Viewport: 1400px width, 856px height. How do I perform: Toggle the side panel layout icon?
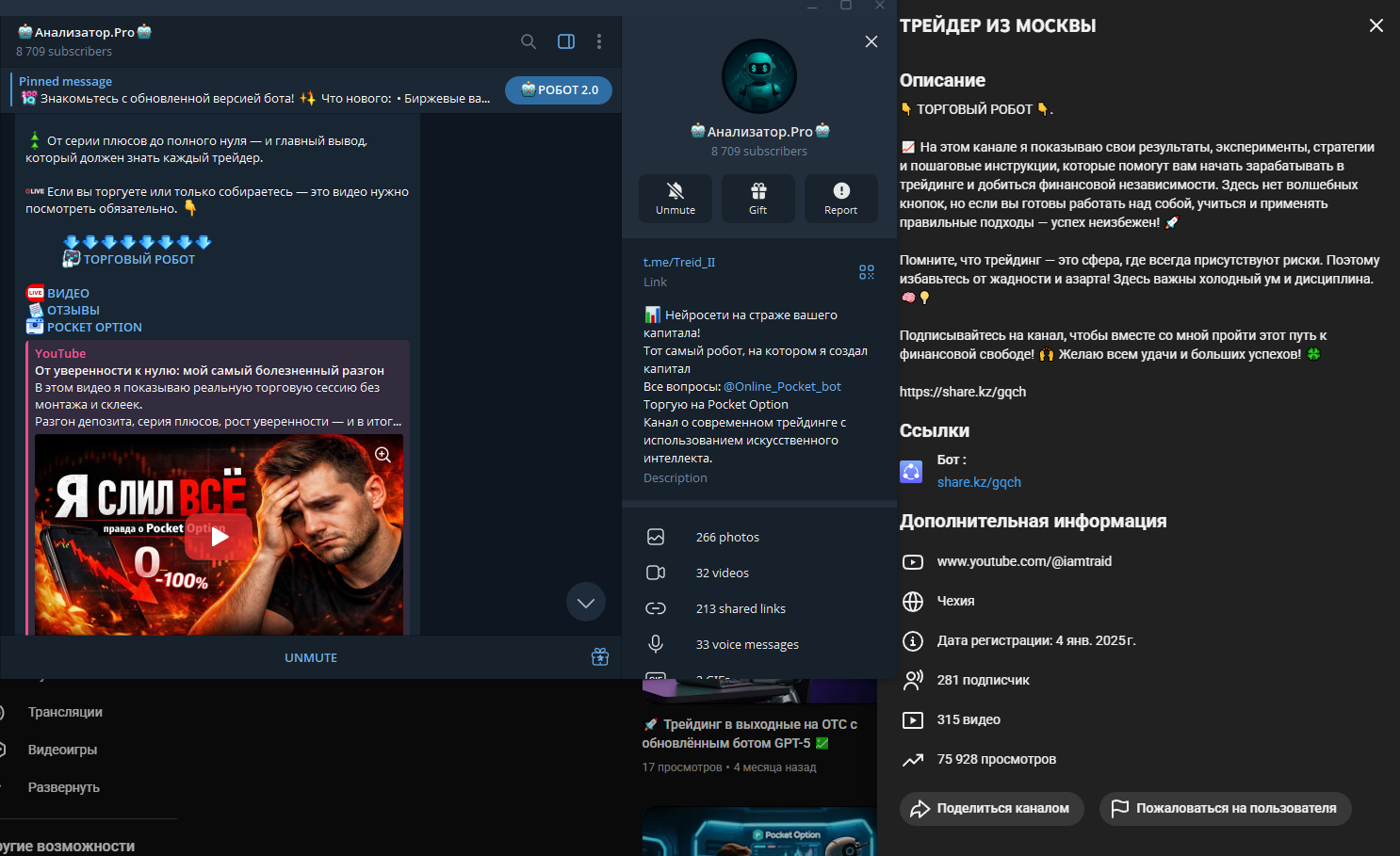tap(566, 41)
